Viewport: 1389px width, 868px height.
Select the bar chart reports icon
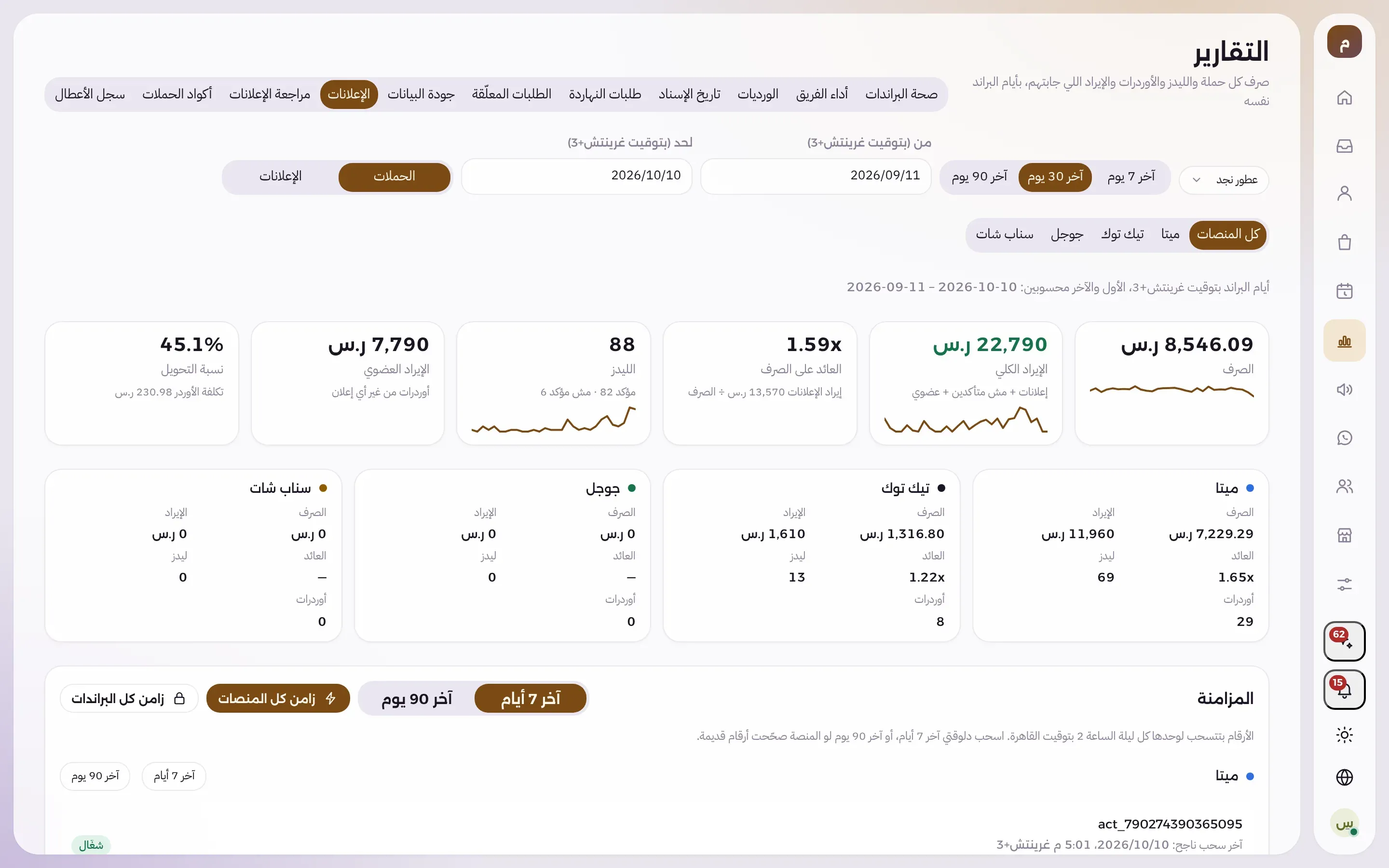(x=1344, y=341)
